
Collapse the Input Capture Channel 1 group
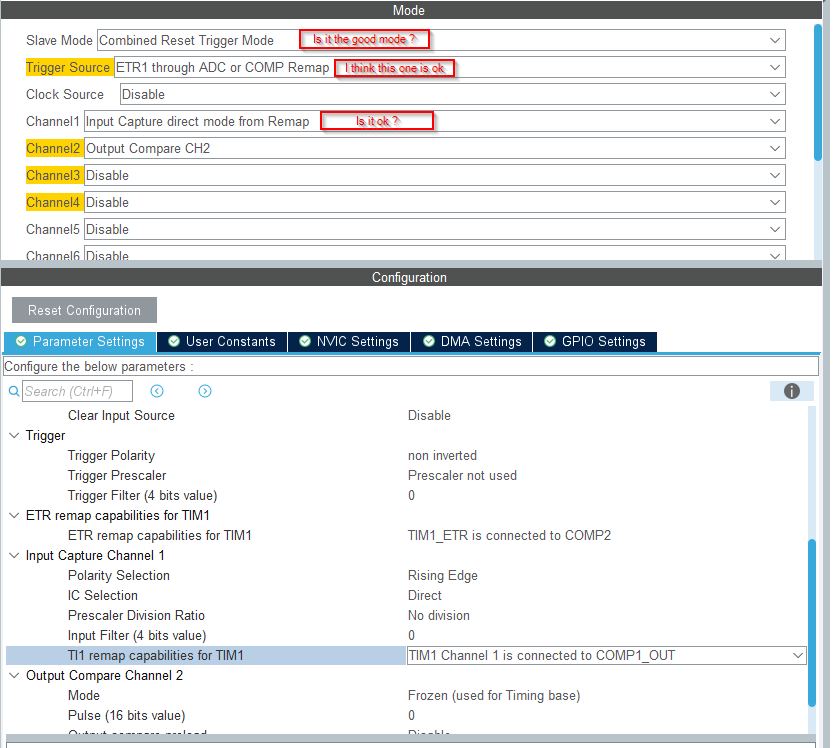pyautogui.click(x=14, y=556)
